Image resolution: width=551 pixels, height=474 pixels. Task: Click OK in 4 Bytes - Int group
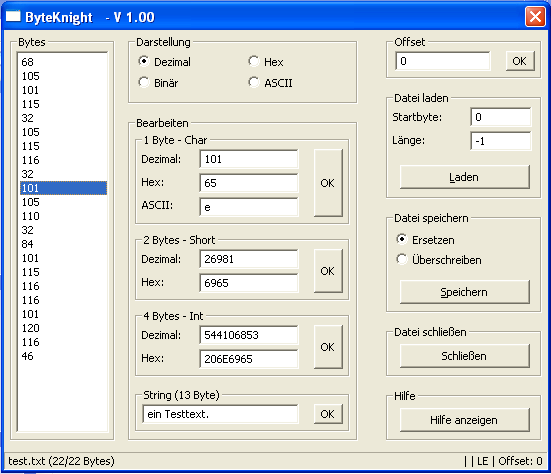(328, 347)
